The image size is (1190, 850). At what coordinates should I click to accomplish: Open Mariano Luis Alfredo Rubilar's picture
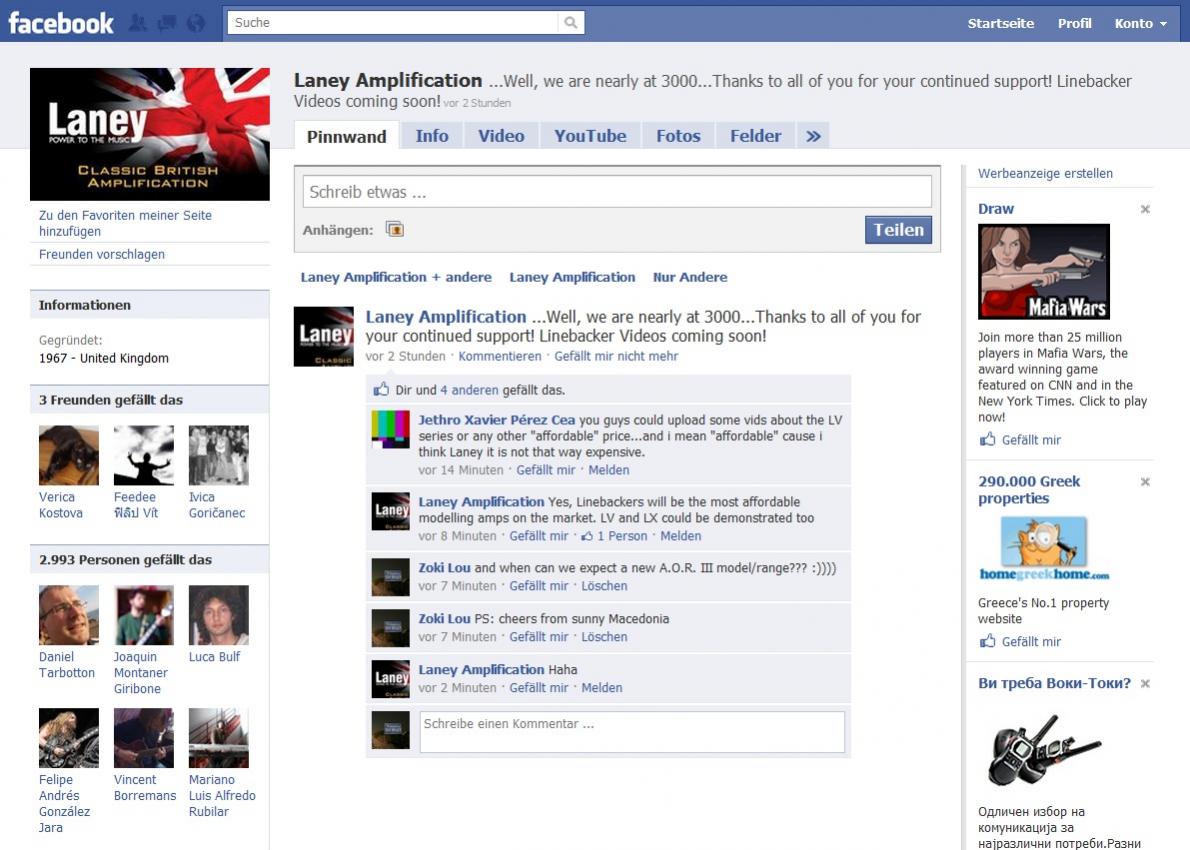point(219,738)
